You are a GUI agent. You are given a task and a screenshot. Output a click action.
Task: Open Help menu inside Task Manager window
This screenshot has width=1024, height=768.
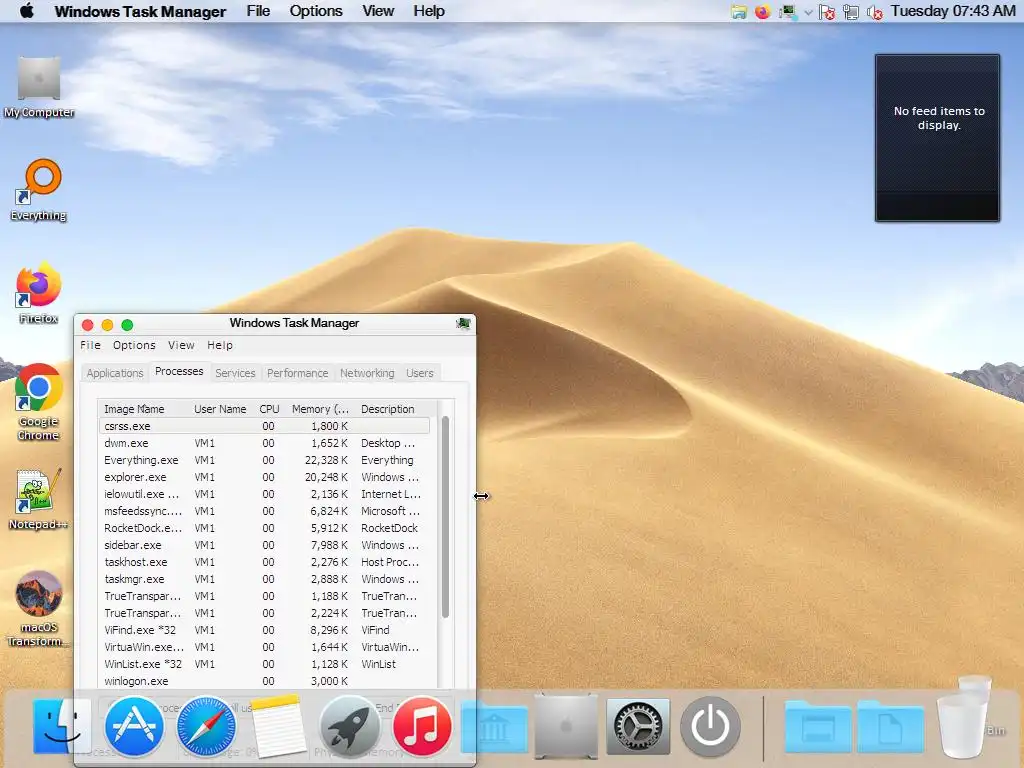[x=220, y=345]
